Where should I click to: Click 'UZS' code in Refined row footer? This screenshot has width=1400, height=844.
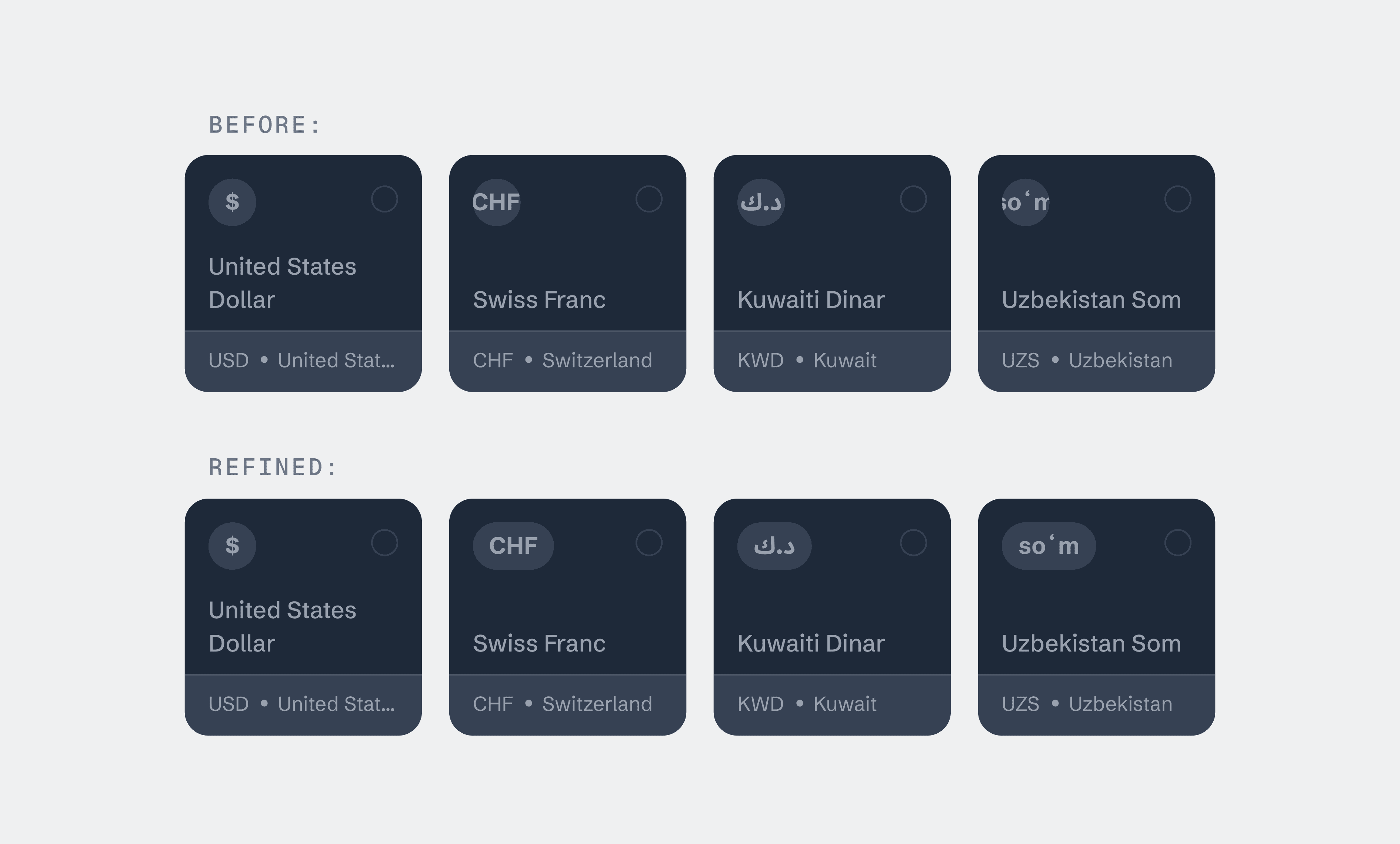click(1020, 704)
